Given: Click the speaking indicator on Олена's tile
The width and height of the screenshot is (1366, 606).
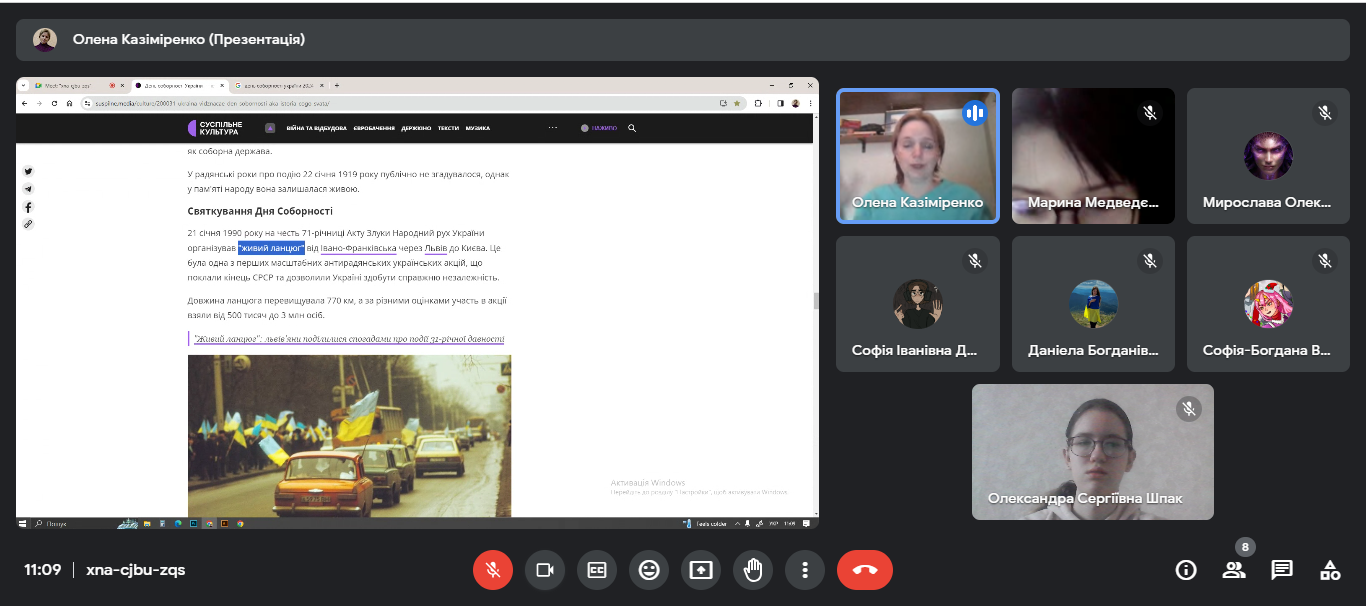Looking at the screenshot, I should pyautogui.click(x=974, y=113).
